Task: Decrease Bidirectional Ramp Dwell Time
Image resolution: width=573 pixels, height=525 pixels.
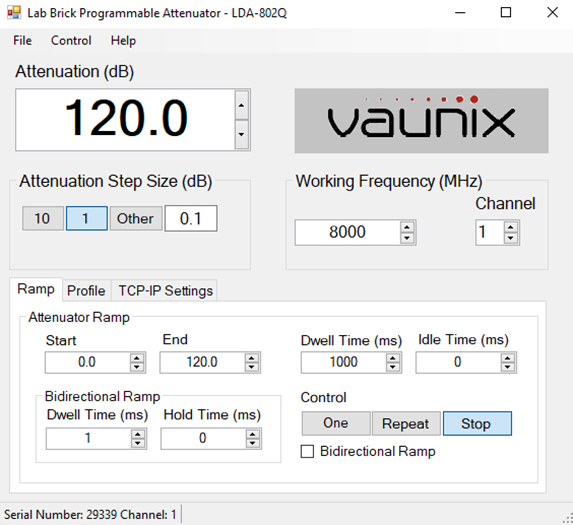Action: pos(138,443)
